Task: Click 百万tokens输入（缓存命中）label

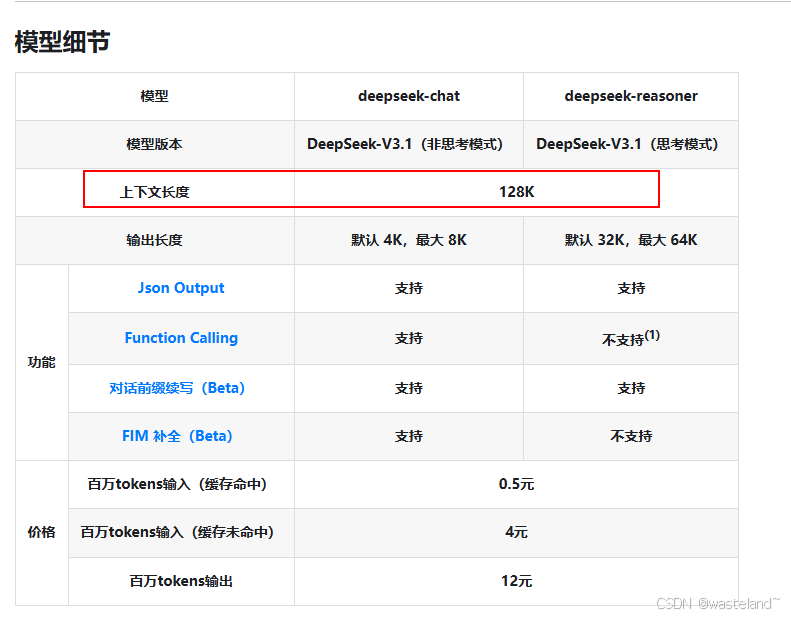Action: tap(177, 484)
